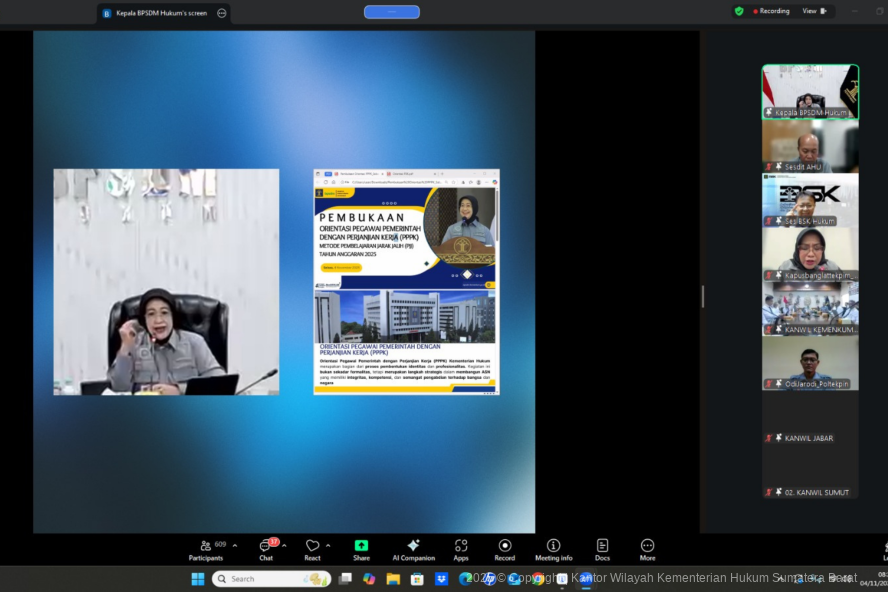Screen dimensions: 888x592
Task: Click the Windows taskbar Search box
Action: coord(270,579)
